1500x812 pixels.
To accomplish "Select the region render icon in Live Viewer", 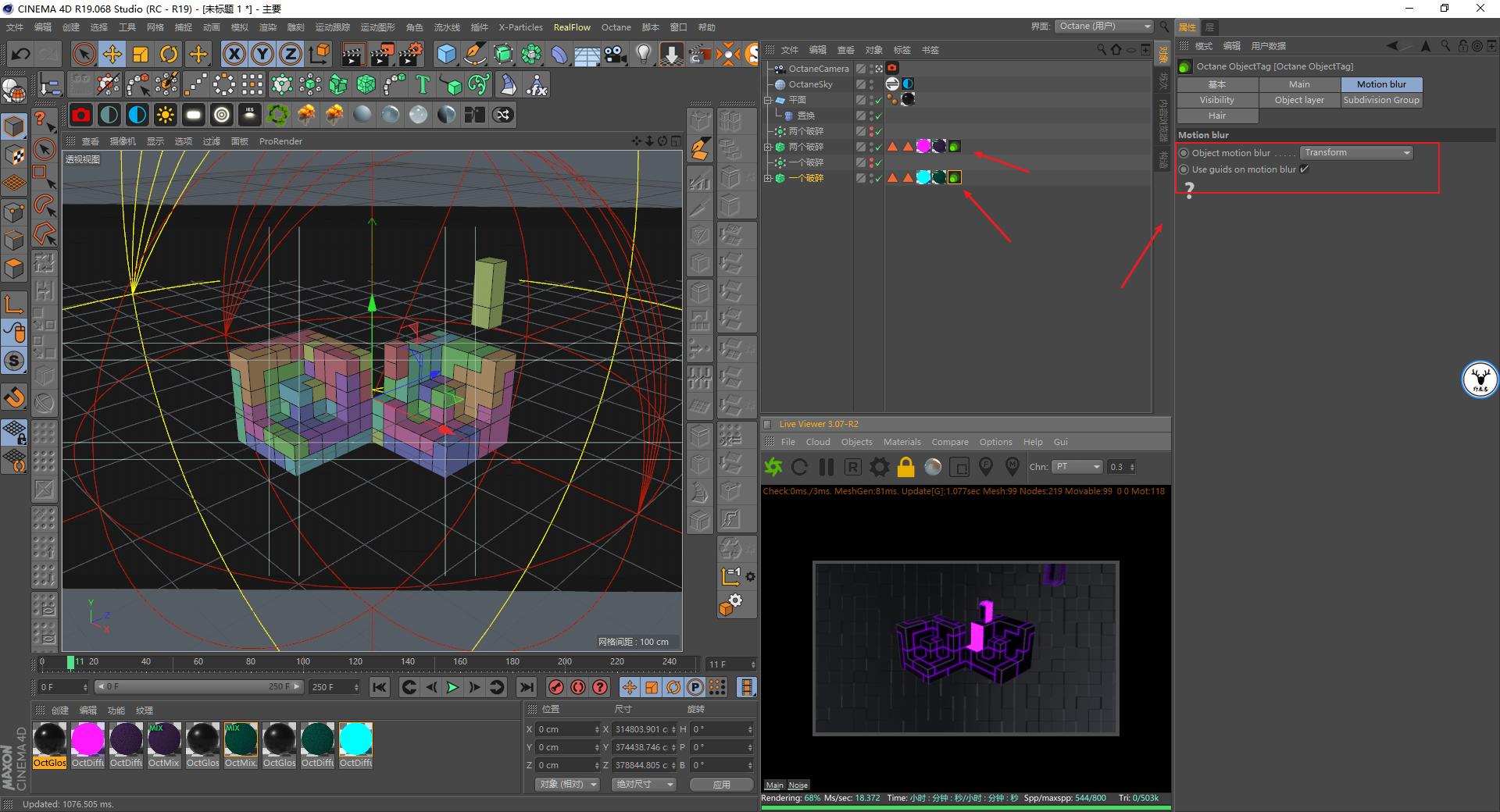I will click(x=960, y=467).
